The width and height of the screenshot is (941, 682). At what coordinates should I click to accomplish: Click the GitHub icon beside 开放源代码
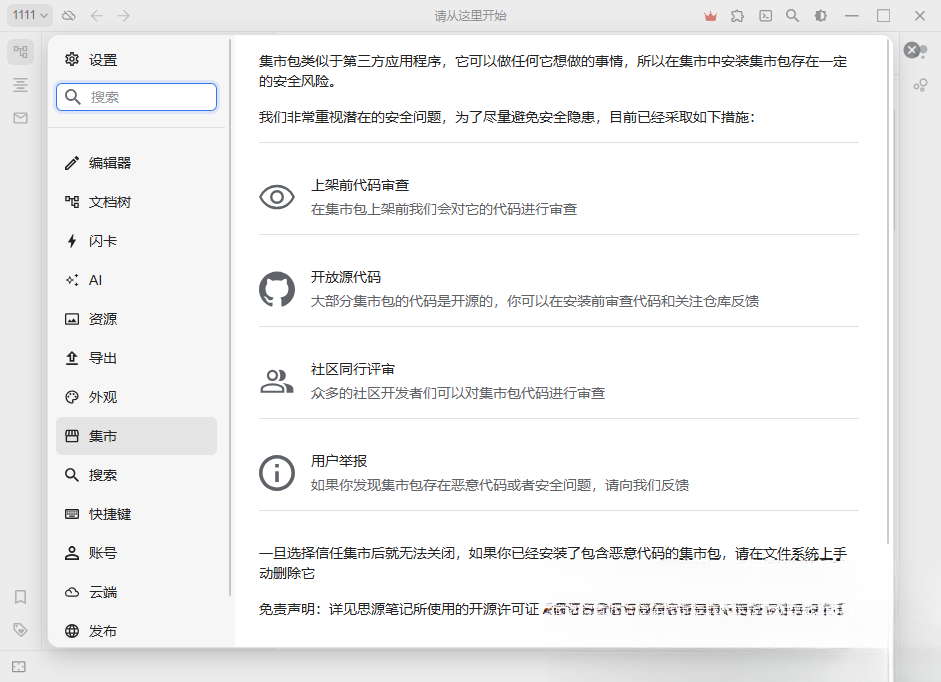click(277, 289)
